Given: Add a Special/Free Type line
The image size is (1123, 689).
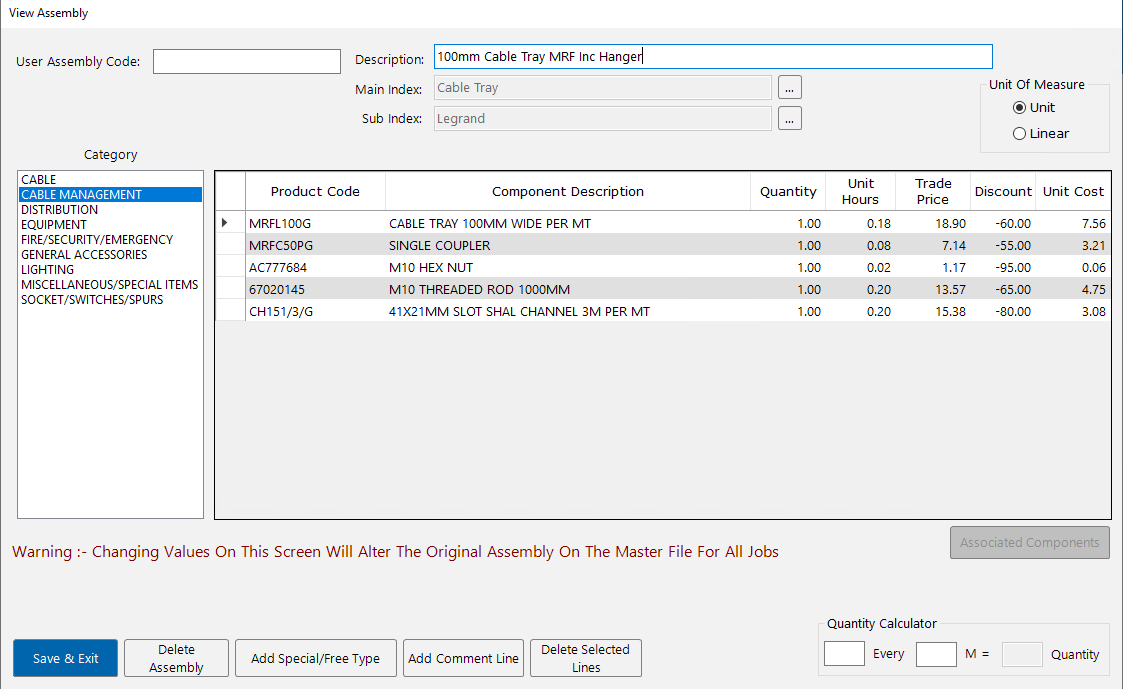Looking at the screenshot, I should click(x=315, y=658).
